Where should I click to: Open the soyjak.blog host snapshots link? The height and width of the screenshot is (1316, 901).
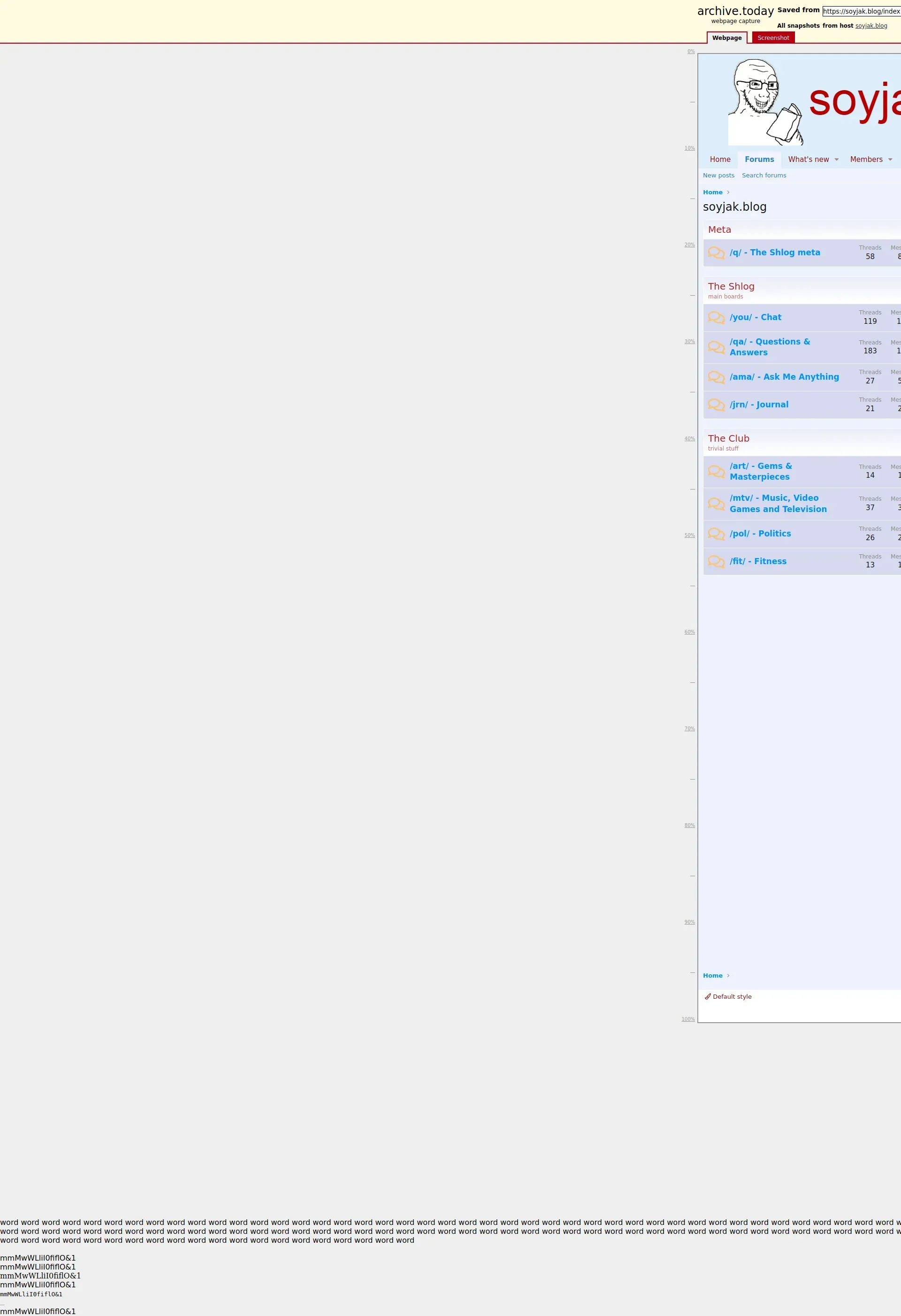871,26
